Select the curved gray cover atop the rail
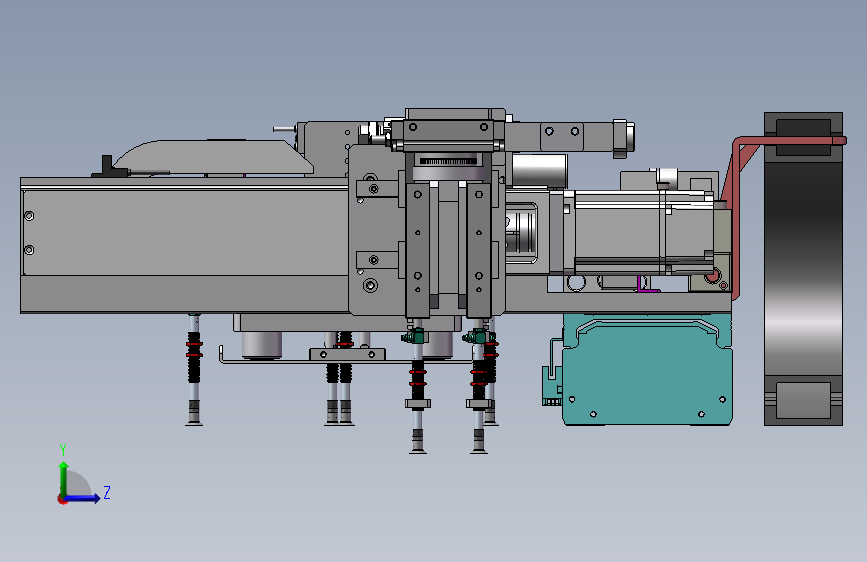 [213, 157]
